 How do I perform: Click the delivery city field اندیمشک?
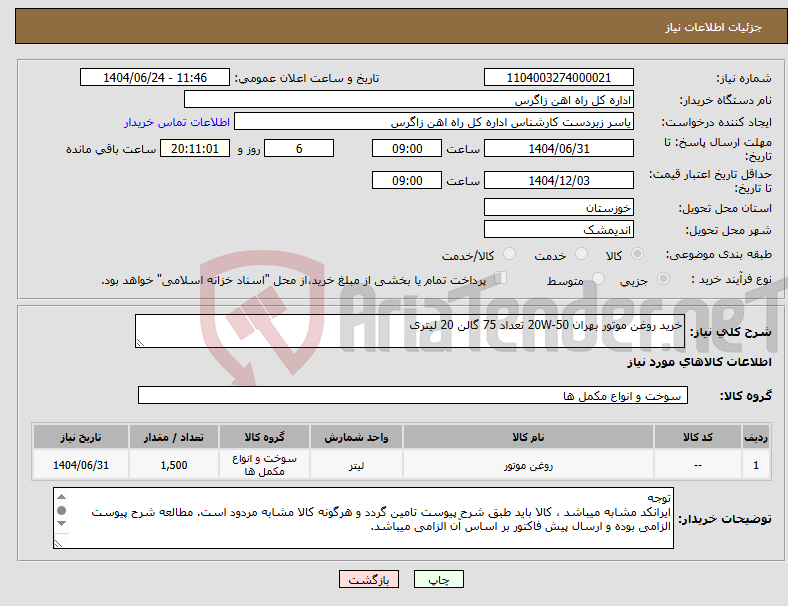tap(558, 230)
